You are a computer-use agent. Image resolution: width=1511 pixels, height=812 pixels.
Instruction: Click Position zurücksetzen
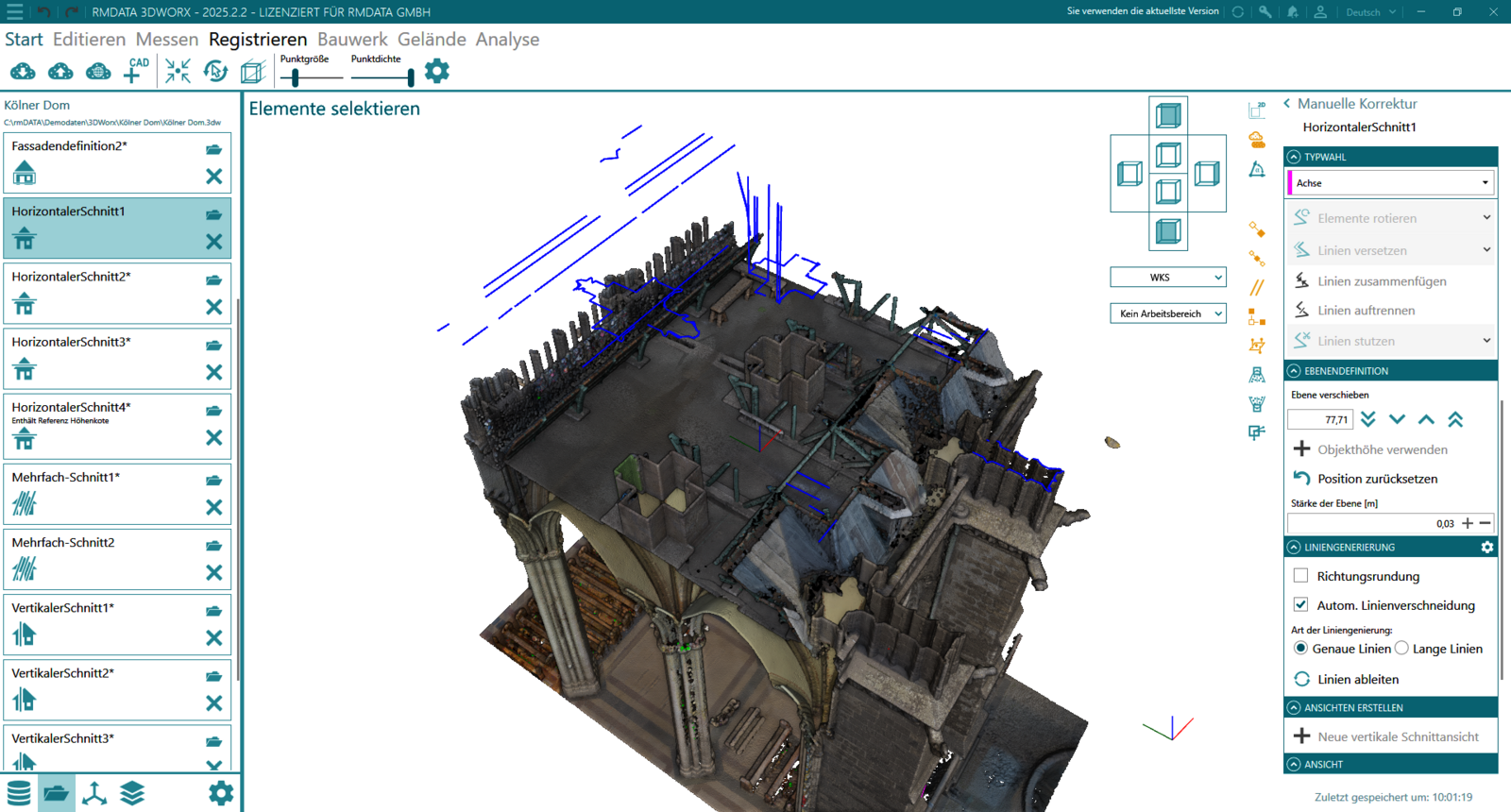(1377, 479)
